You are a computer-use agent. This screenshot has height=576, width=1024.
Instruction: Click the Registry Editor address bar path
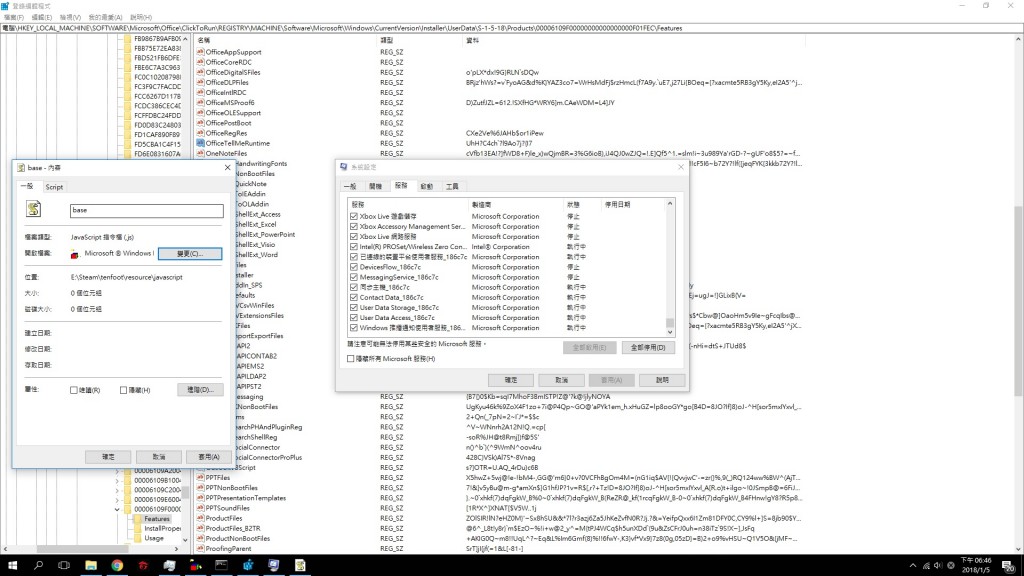pos(343,28)
